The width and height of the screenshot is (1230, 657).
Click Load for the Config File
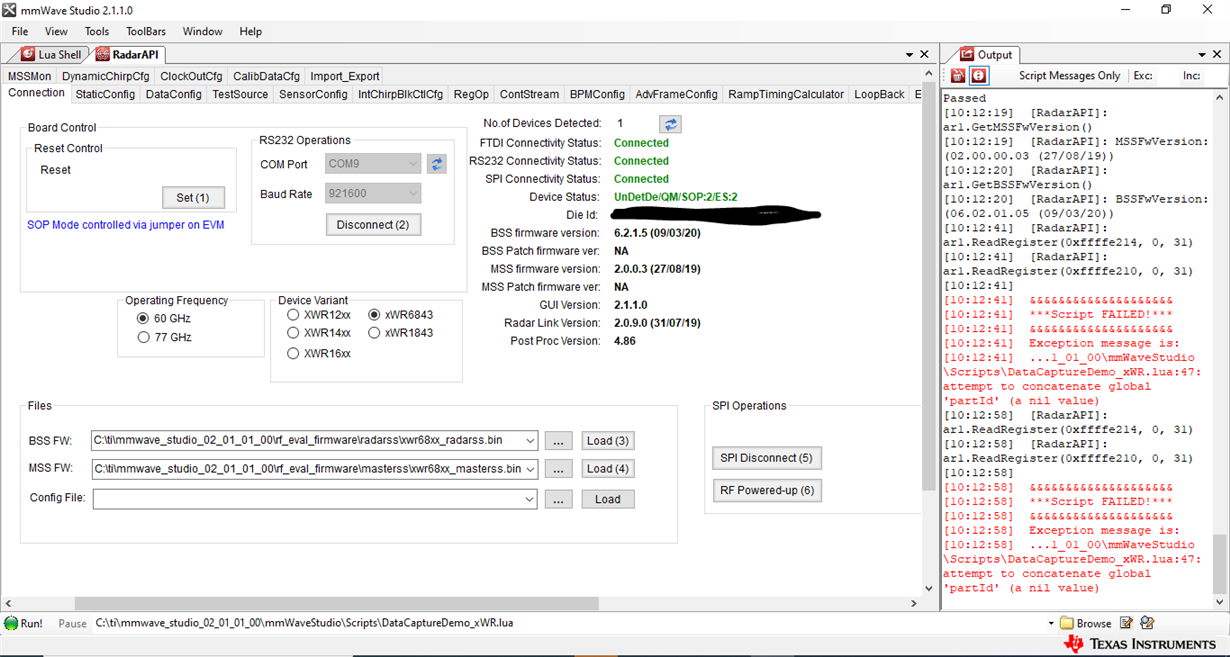pyautogui.click(x=608, y=499)
